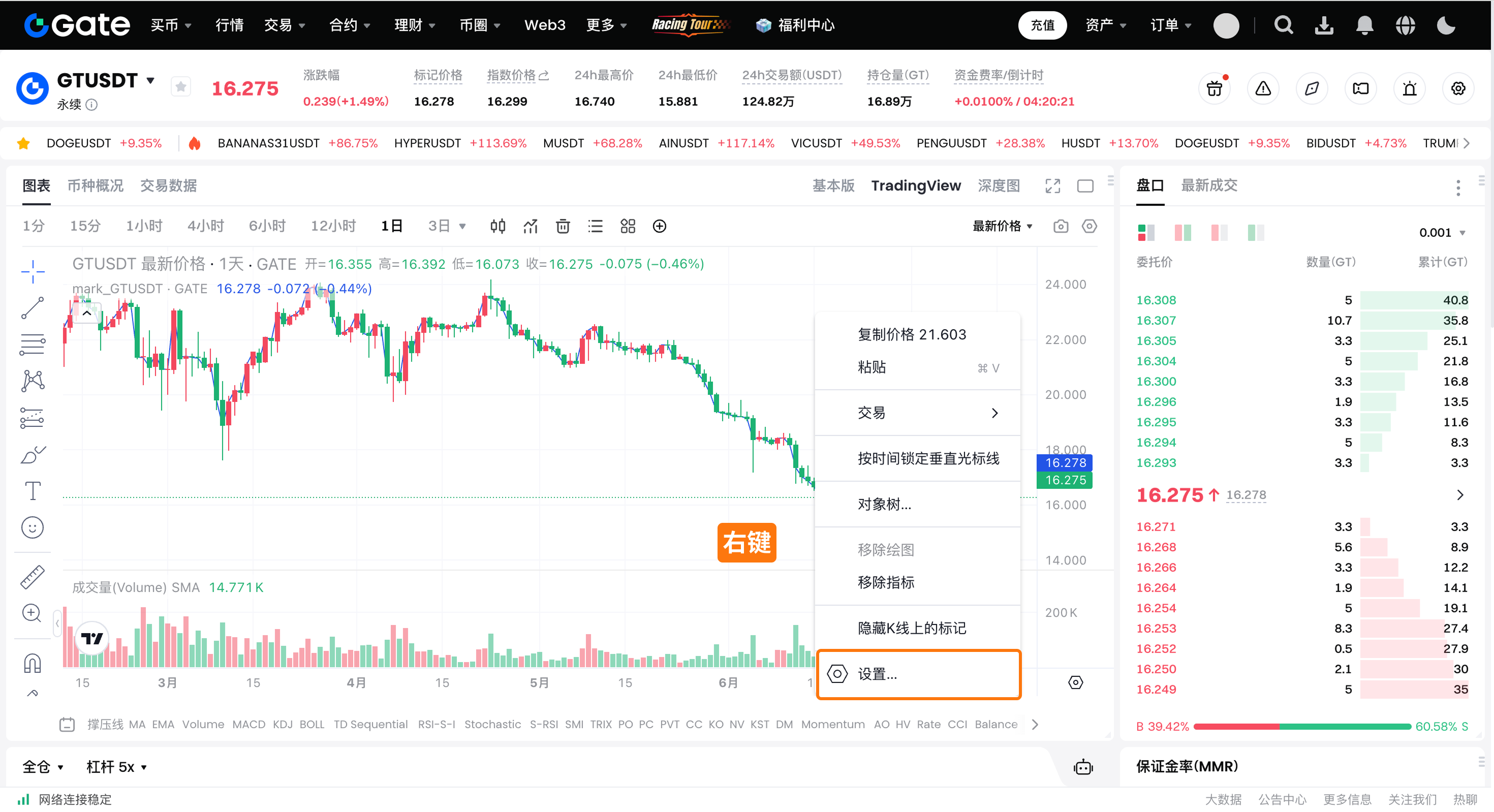Click the chart screenshot camera icon
This screenshot has height=812, width=1494.
tap(1060, 226)
